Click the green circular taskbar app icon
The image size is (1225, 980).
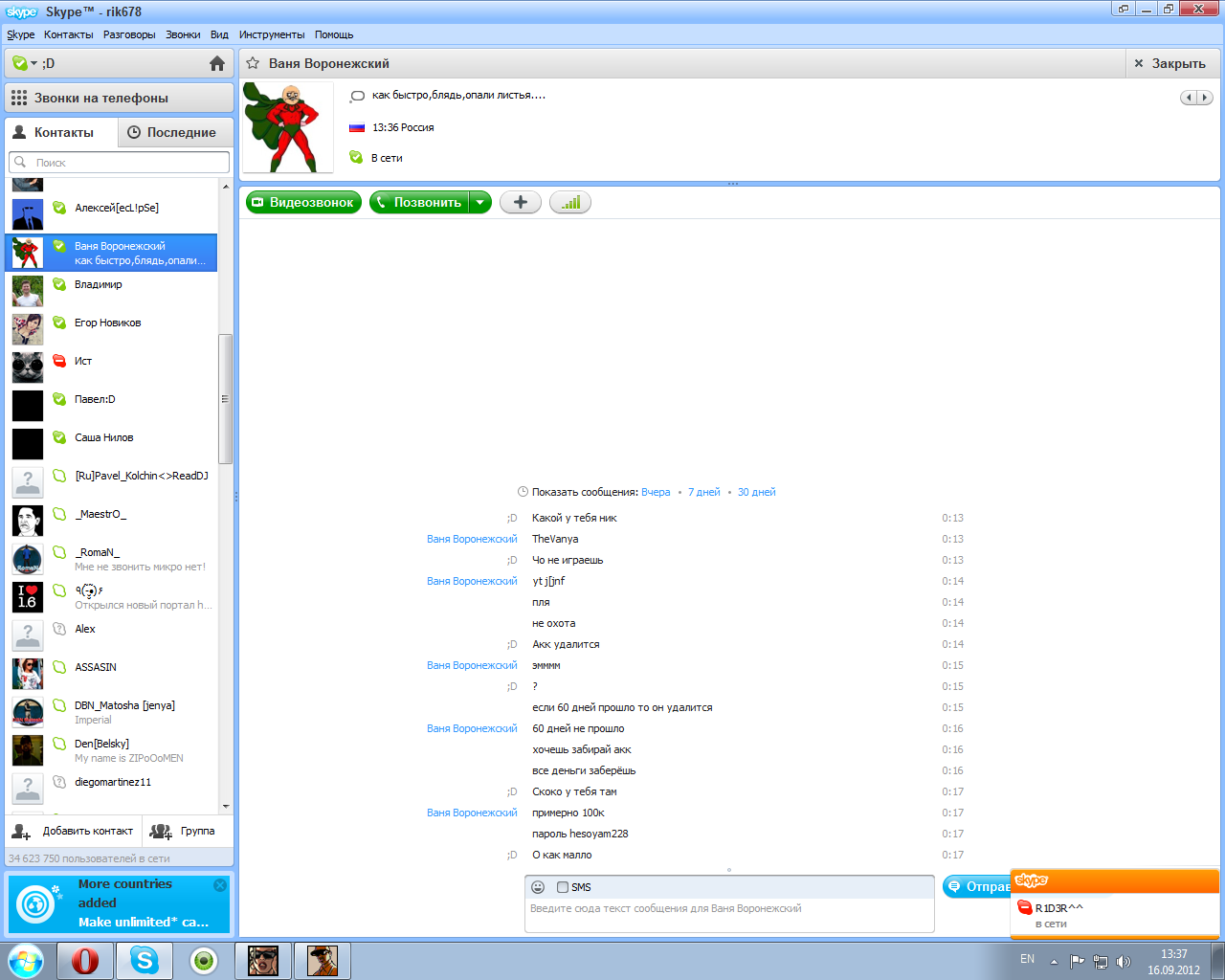click(204, 960)
